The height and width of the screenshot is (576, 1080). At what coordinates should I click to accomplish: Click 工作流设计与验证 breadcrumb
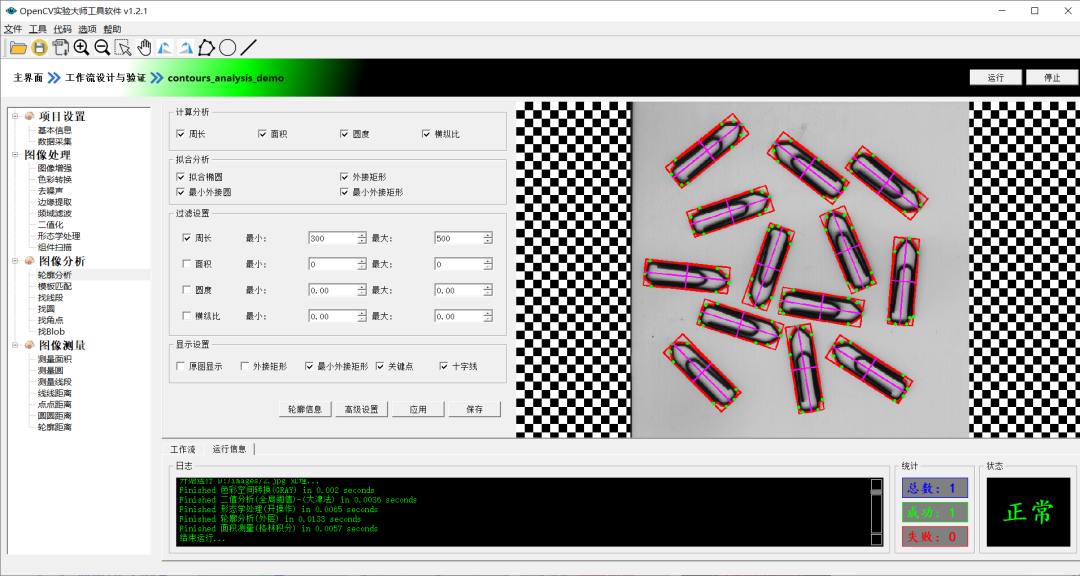point(105,78)
